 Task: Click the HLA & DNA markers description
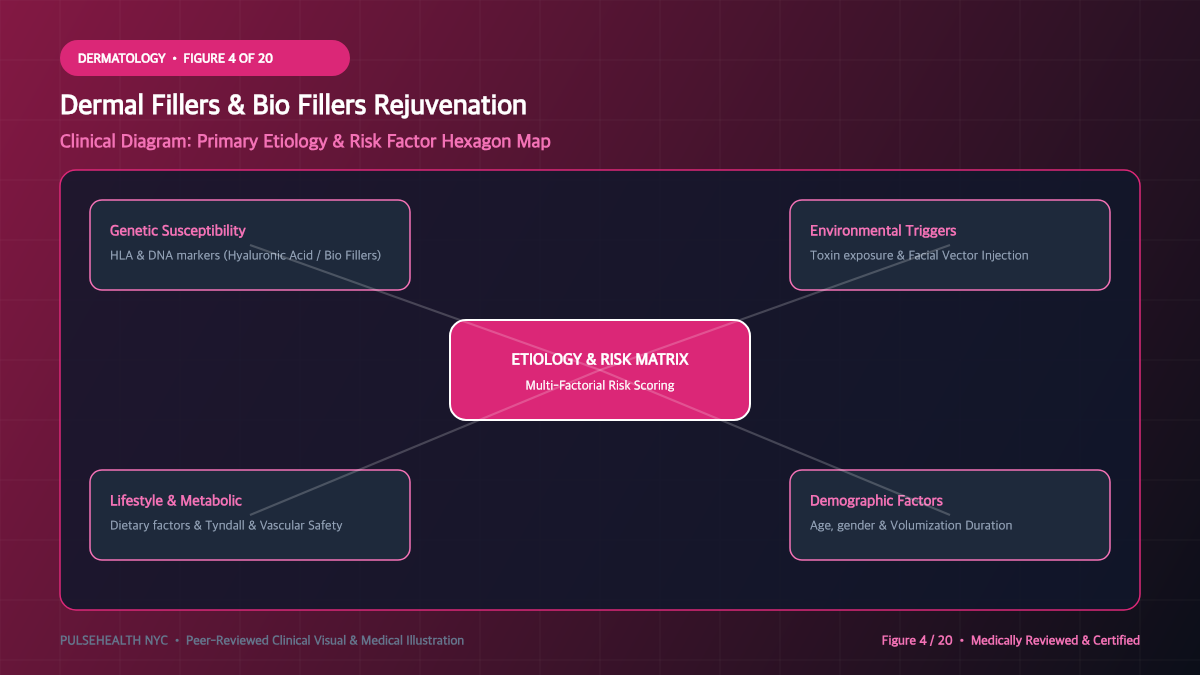point(246,255)
